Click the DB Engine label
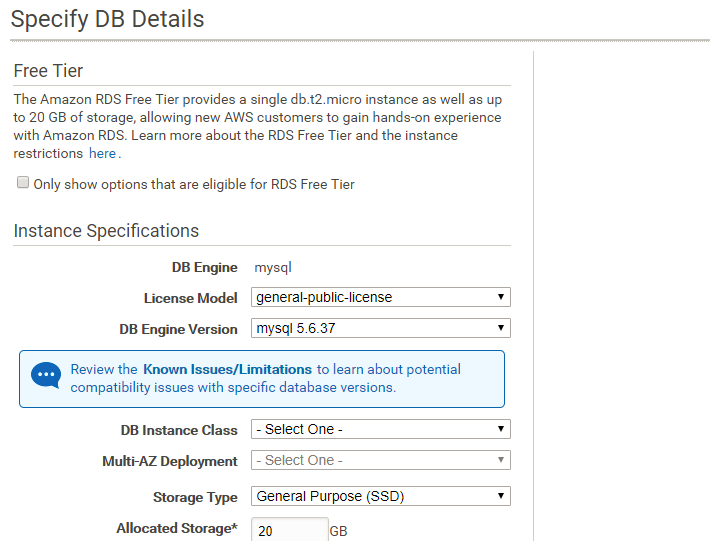717x550 pixels. 204,267
